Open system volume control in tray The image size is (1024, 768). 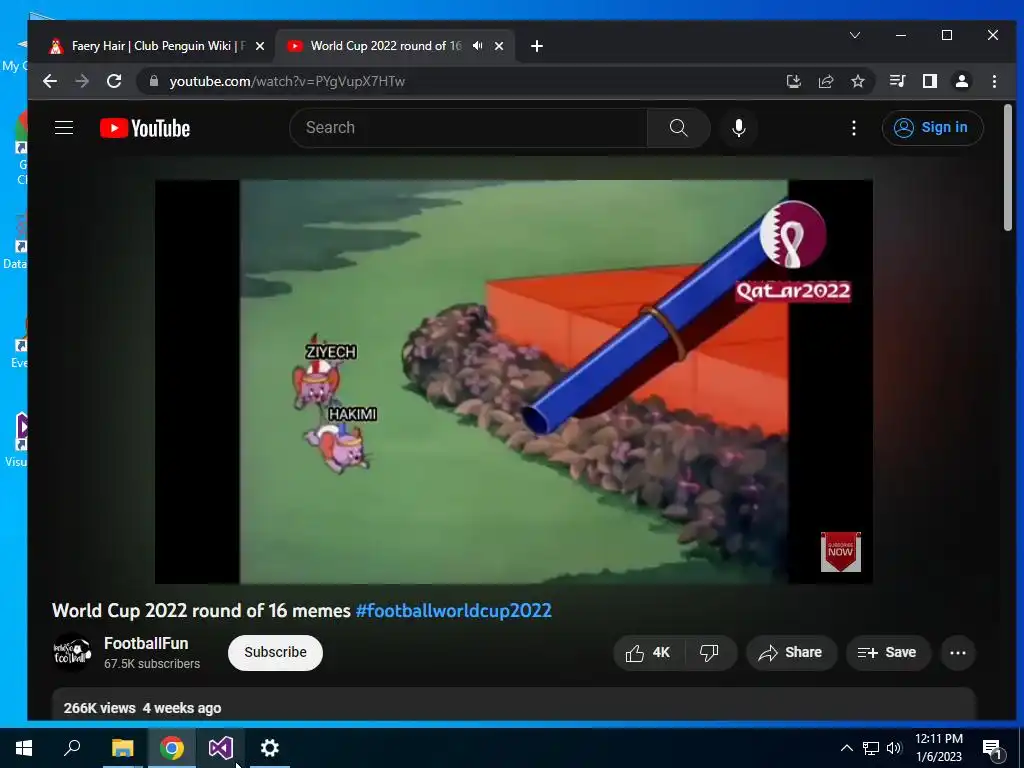pos(894,748)
